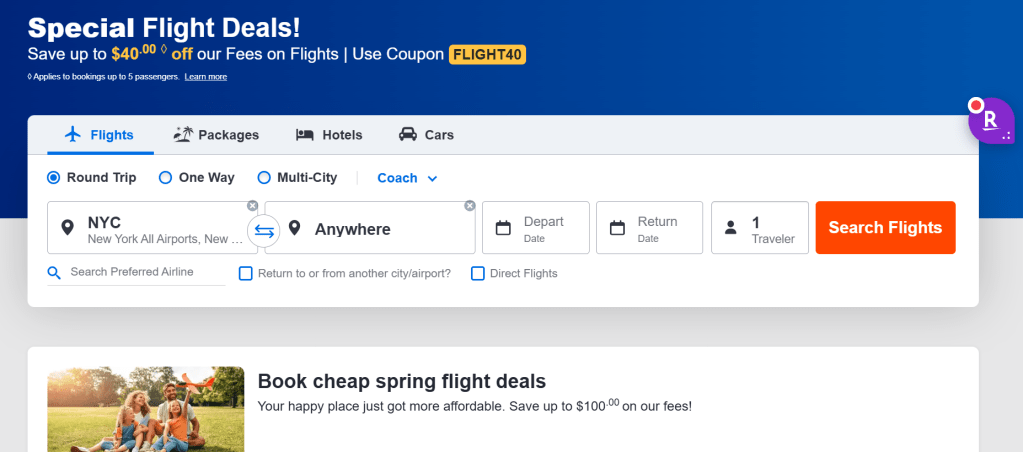
Task: Switch to the Cars tab
Action: pos(426,135)
